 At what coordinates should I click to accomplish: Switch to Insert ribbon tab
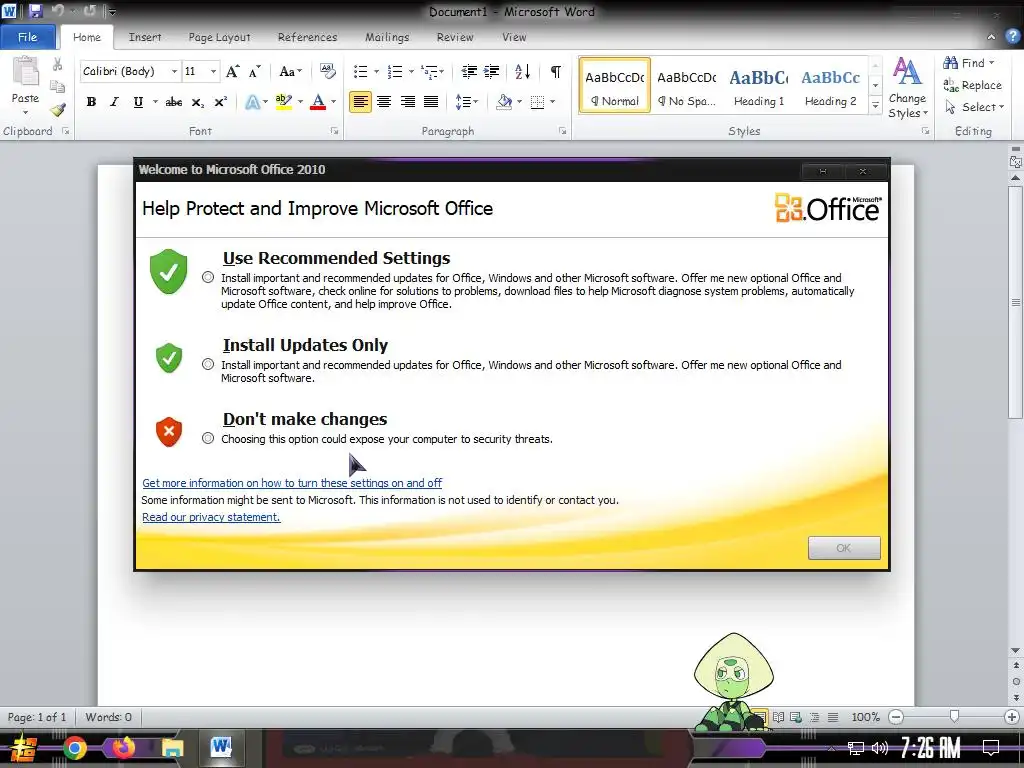click(x=145, y=37)
